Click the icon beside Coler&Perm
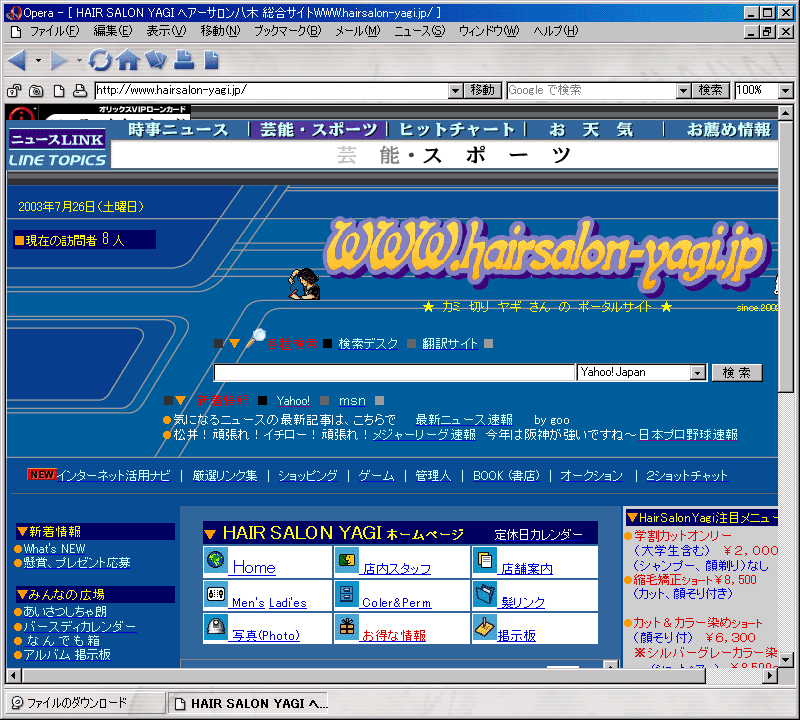The image size is (800, 720). (346, 593)
